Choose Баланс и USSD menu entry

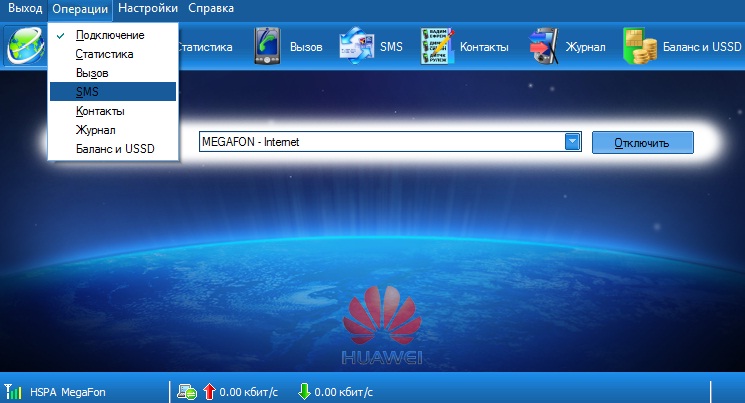tap(113, 149)
